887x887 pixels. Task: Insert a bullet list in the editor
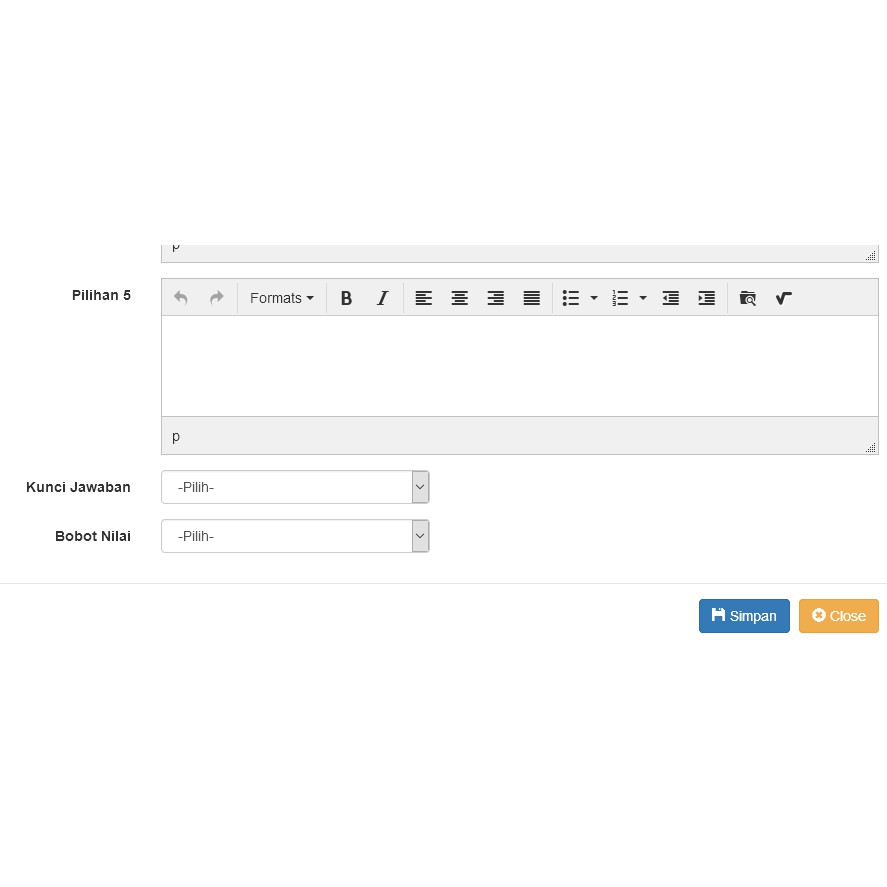[x=571, y=298]
